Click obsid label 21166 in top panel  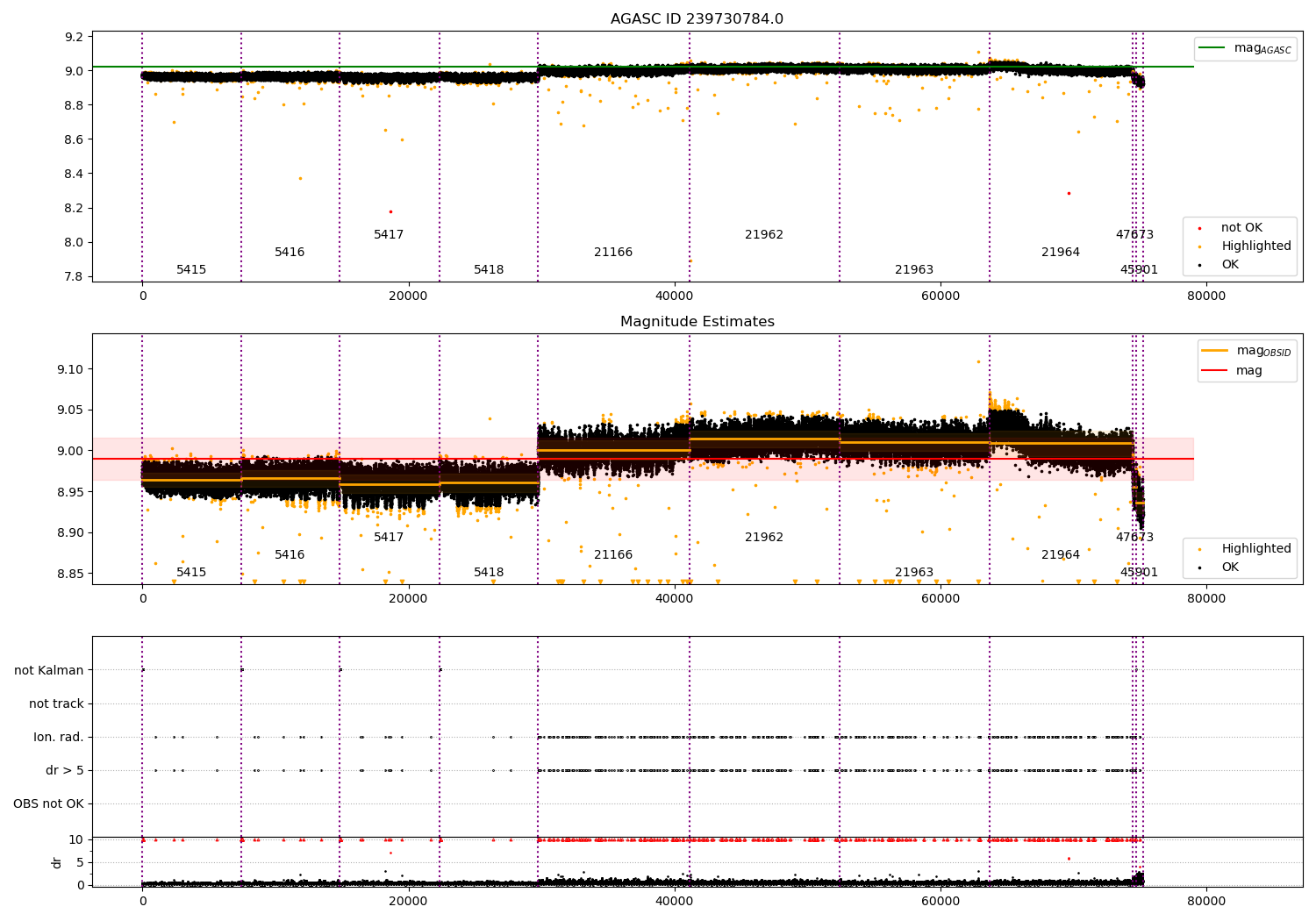(x=613, y=253)
